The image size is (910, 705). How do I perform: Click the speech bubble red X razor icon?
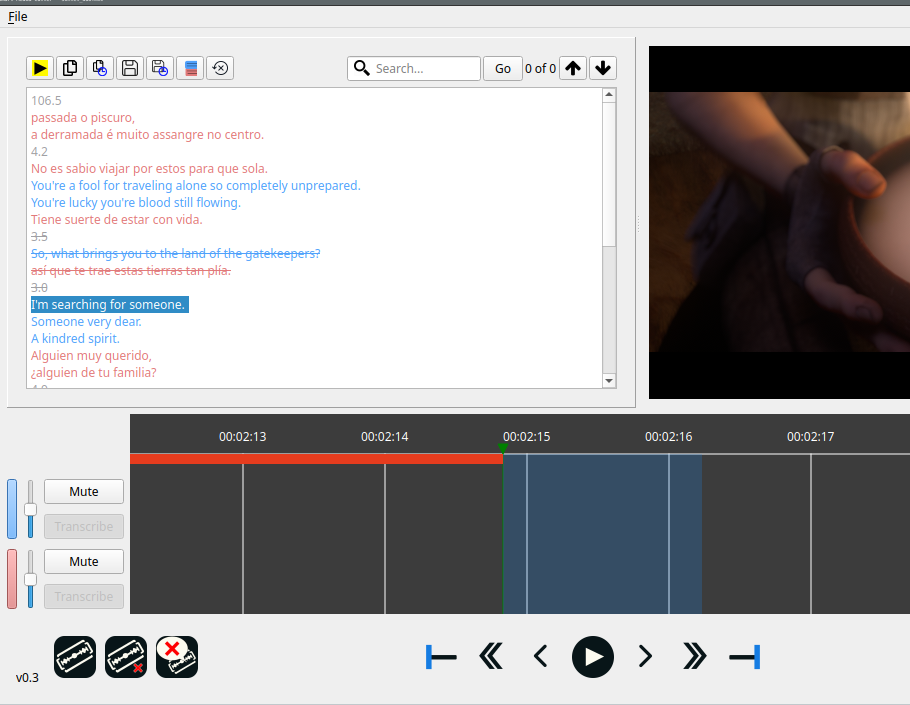(x=177, y=657)
